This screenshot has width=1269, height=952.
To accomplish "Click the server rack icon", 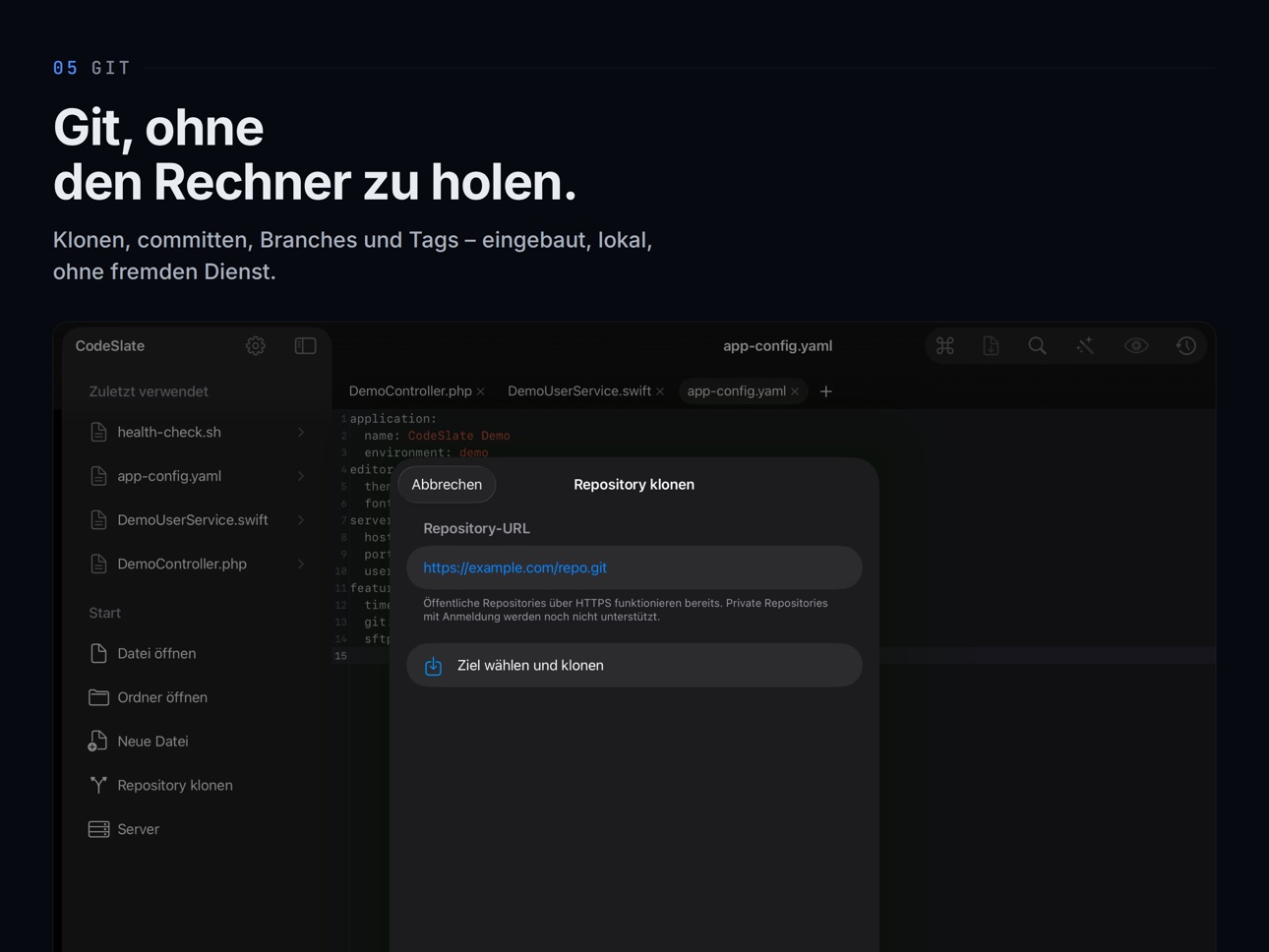I will (x=98, y=830).
